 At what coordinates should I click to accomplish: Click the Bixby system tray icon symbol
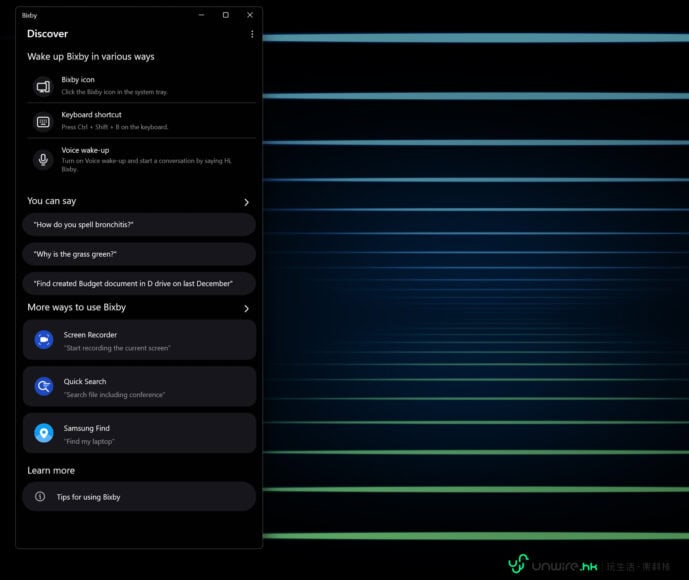click(x=43, y=87)
